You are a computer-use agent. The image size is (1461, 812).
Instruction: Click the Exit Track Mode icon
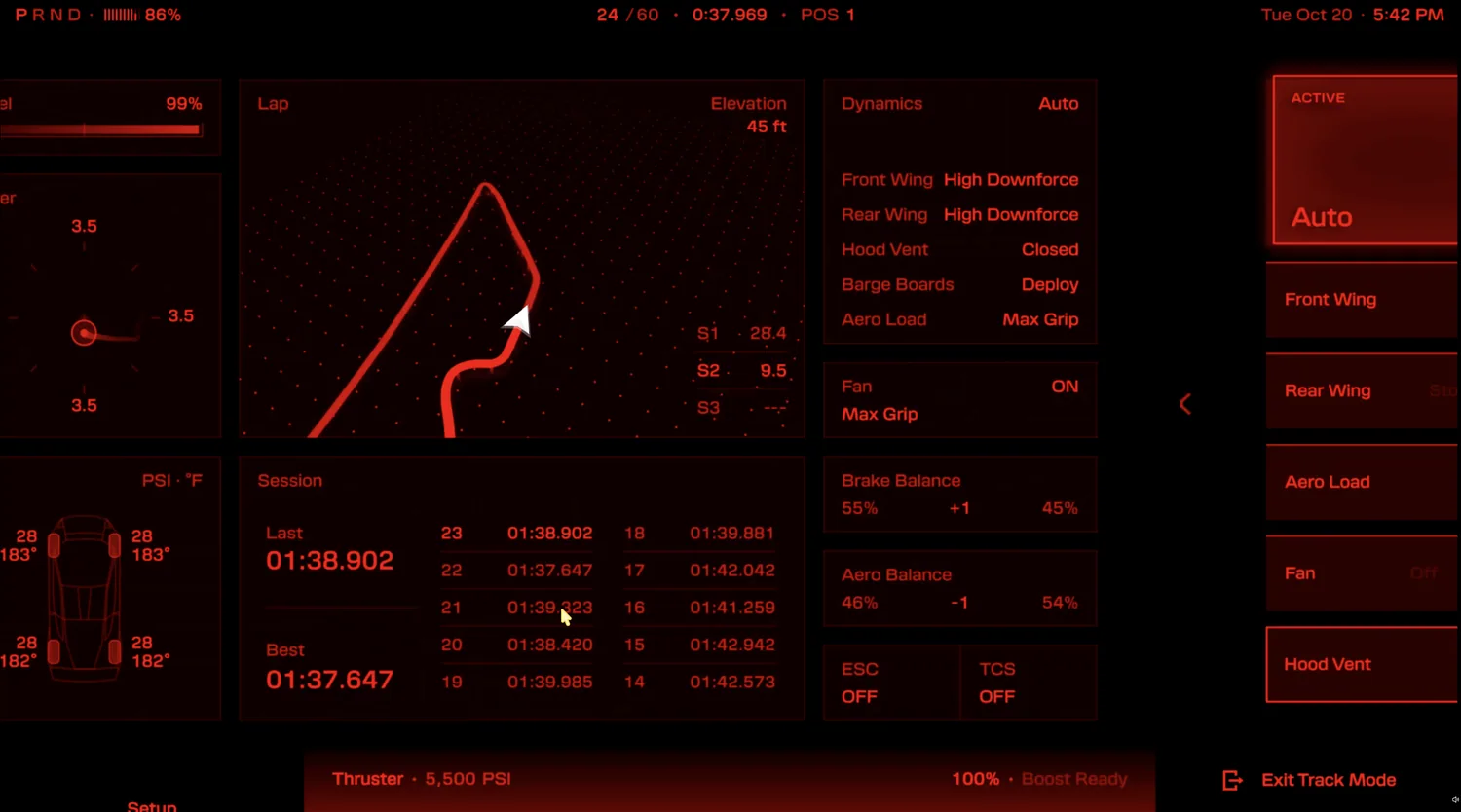click(x=1232, y=780)
